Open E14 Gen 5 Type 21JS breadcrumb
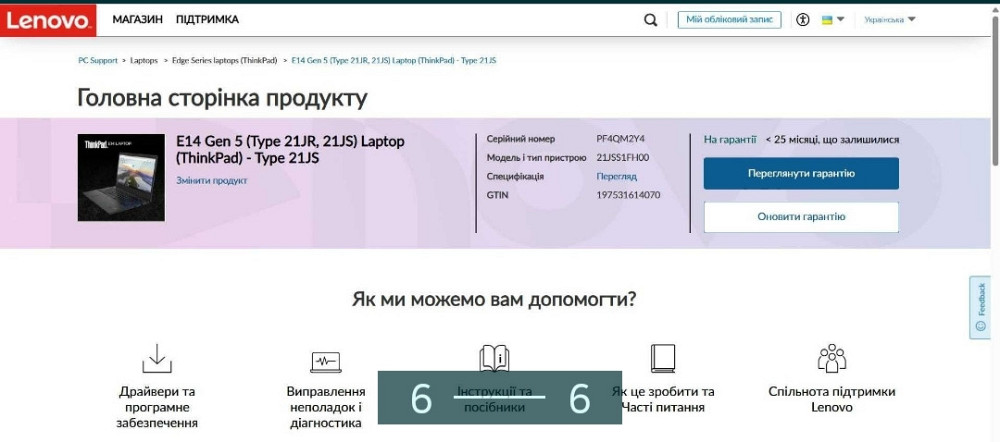The width and height of the screenshot is (1000, 442). click(x=394, y=61)
